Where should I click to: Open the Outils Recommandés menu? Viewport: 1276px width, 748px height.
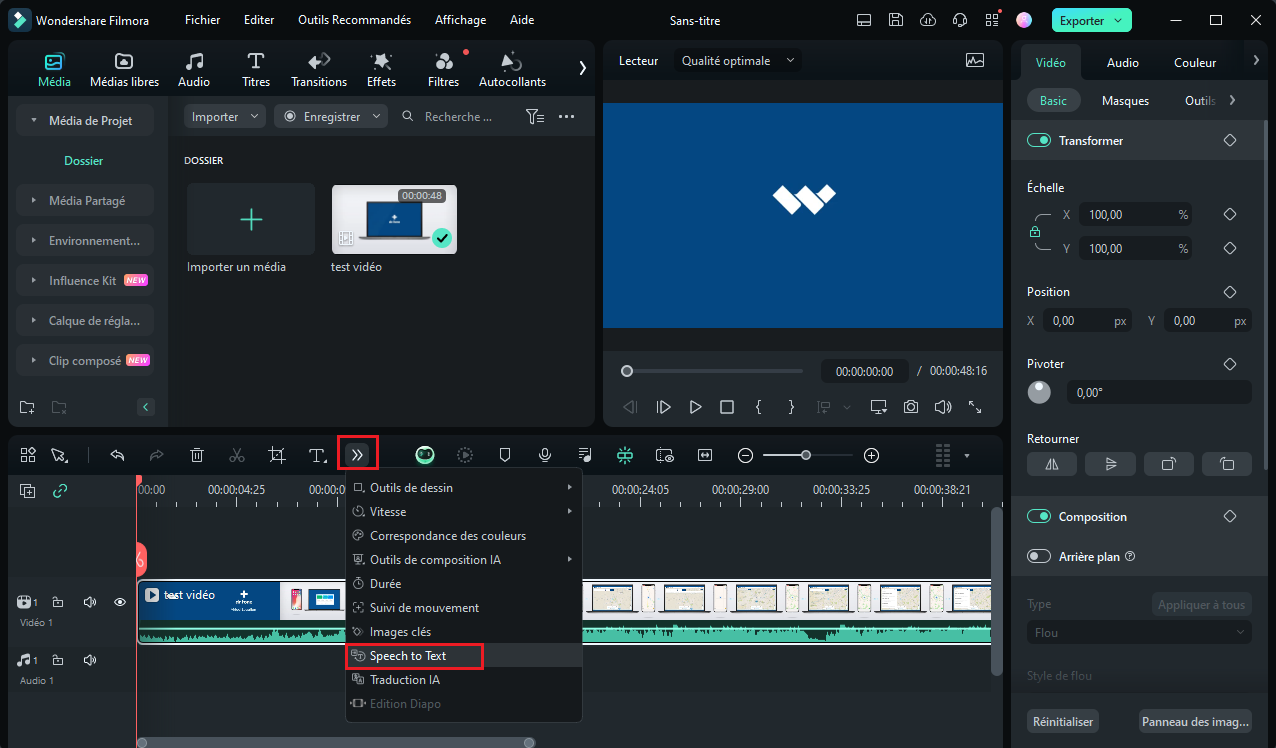tap(354, 20)
